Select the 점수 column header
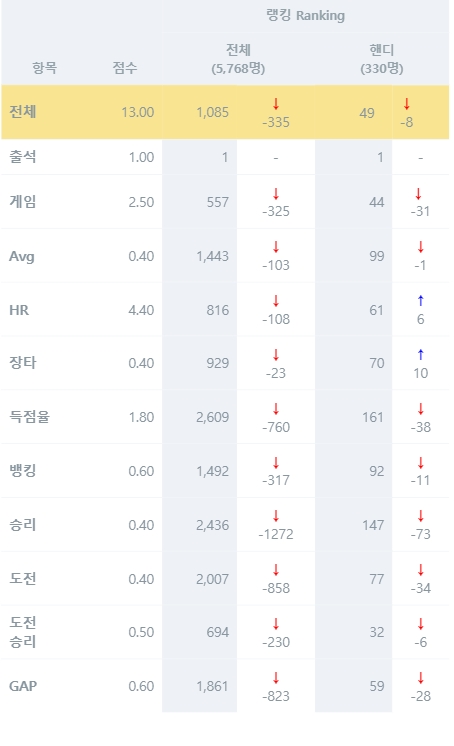Image resolution: width=454 pixels, height=746 pixels. coord(125,68)
